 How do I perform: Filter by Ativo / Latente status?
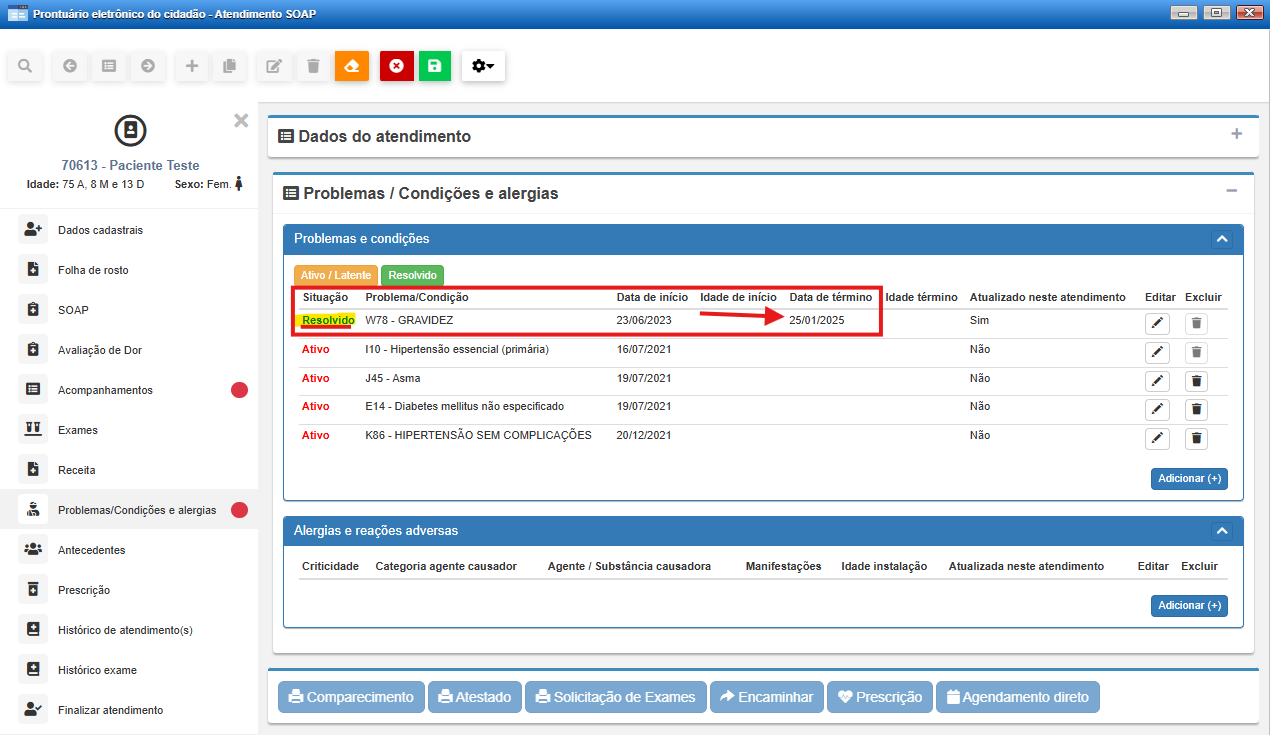335,275
